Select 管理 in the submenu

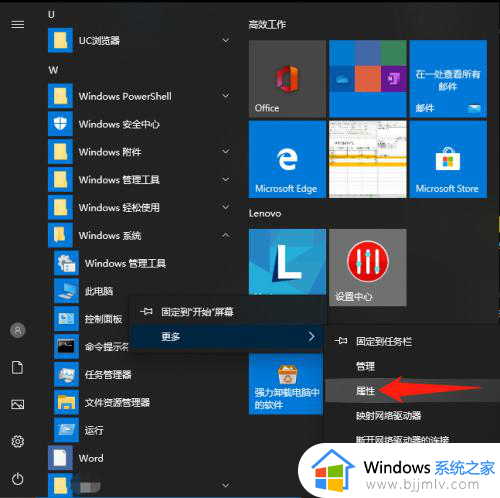pyautogui.click(x=413, y=366)
